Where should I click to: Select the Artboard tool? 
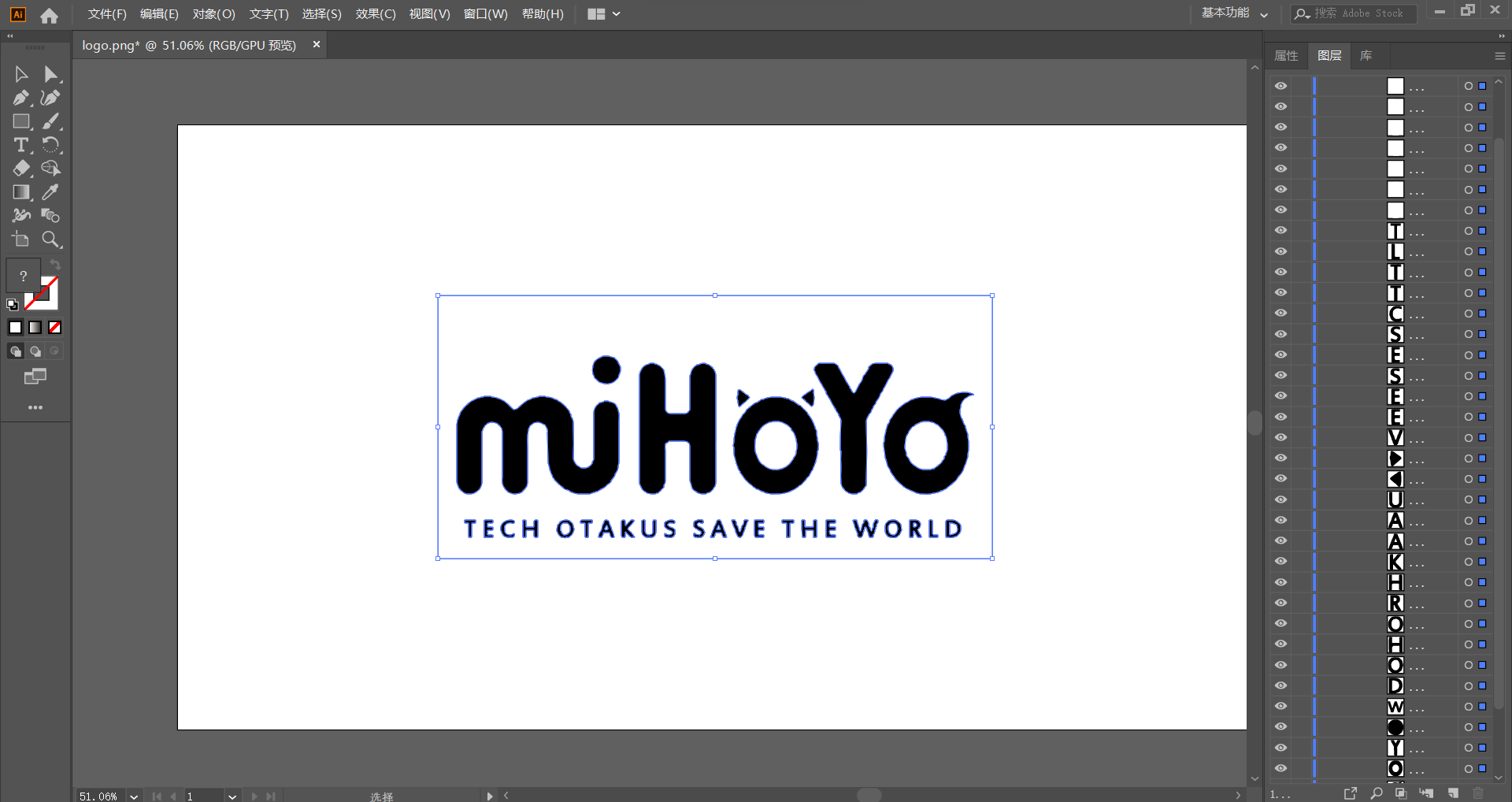tap(21, 239)
